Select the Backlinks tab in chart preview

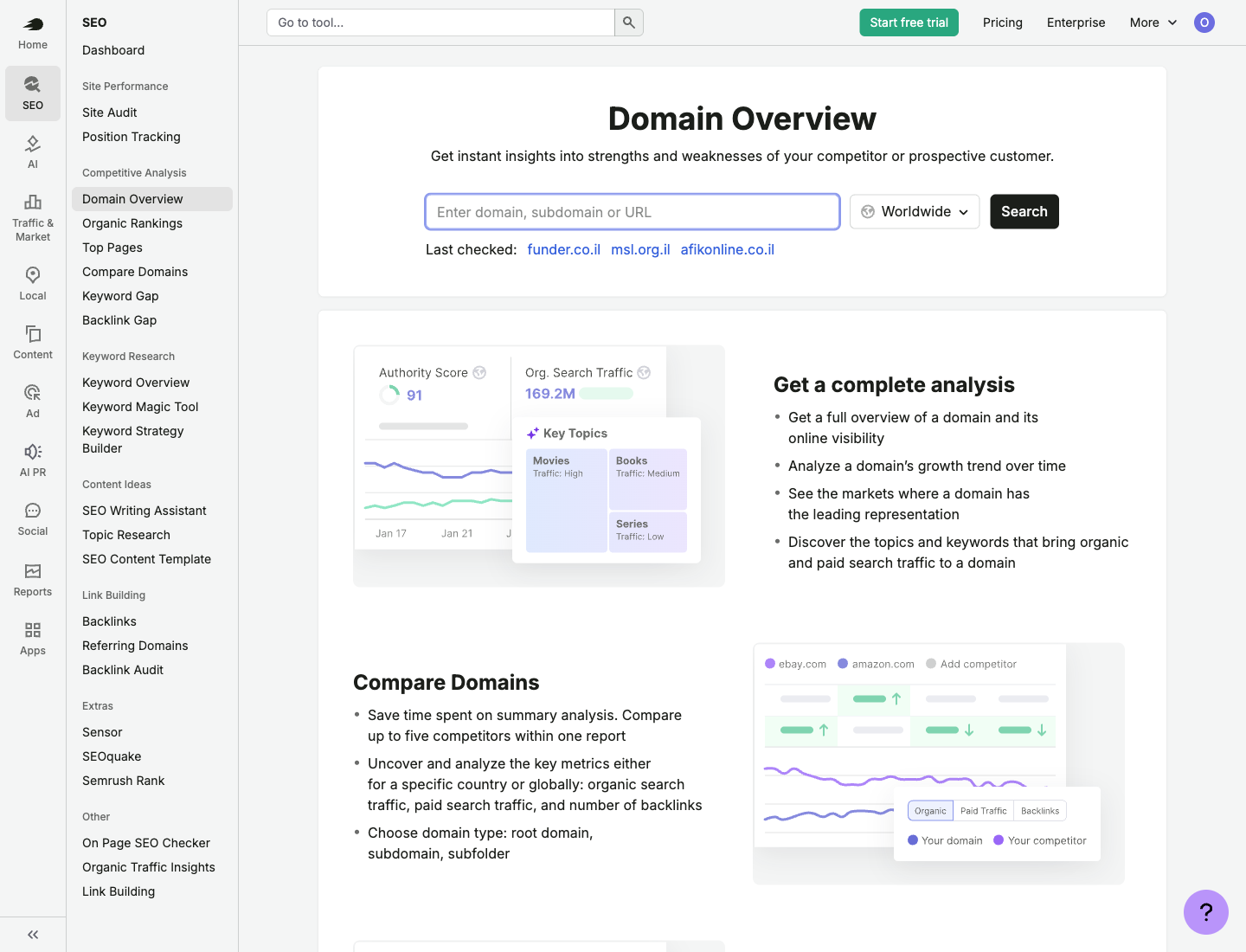click(x=1040, y=811)
